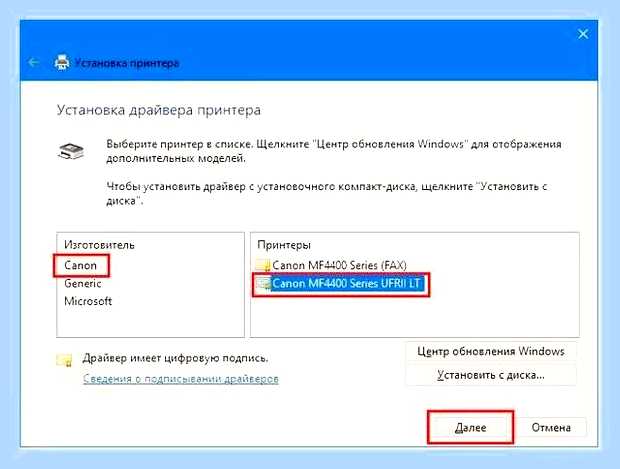Click the Принтеры column header
Screen dimensions: 620x469
click(284, 245)
